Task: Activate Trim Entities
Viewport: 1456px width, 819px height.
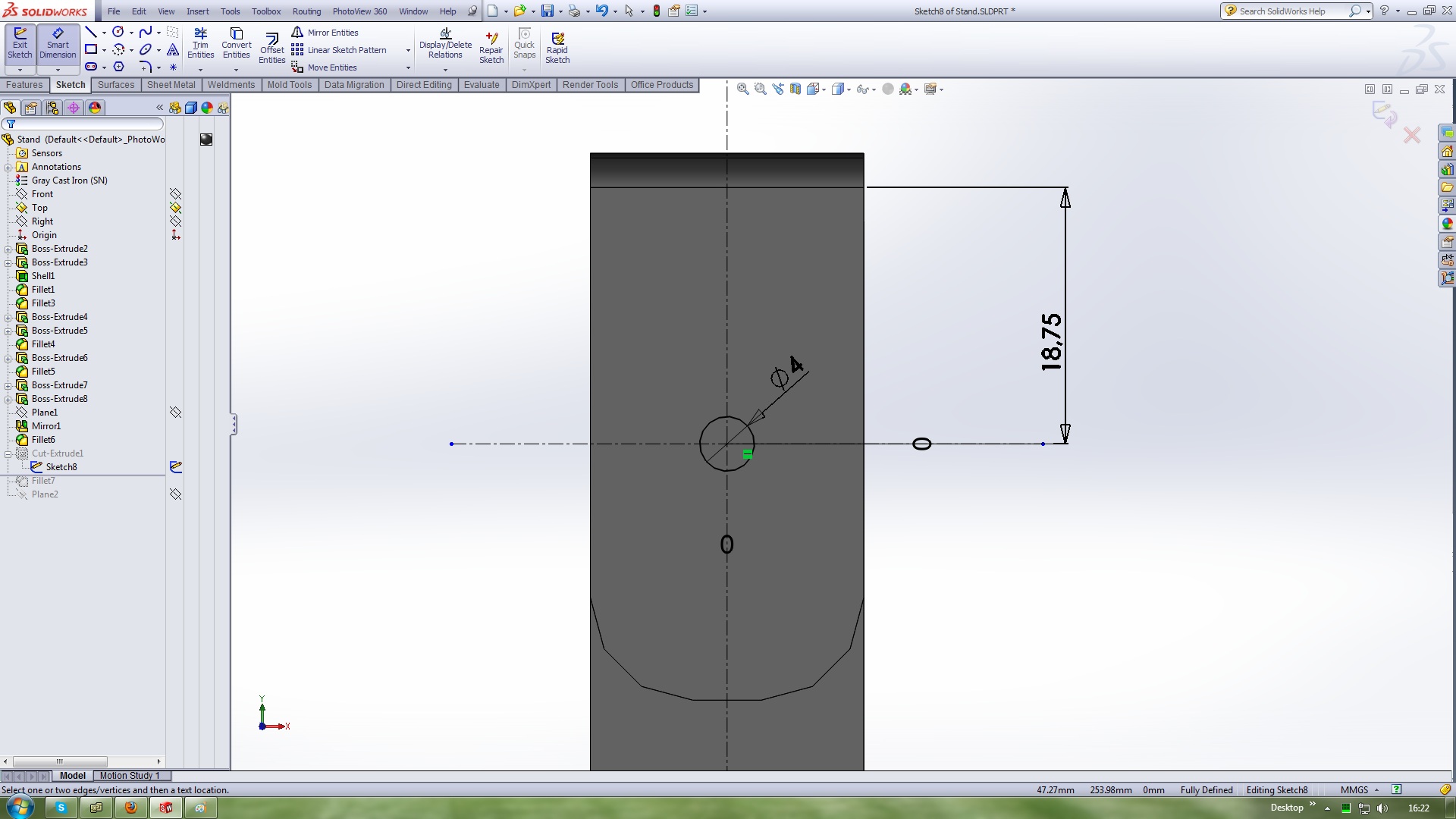Action: pos(200,44)
